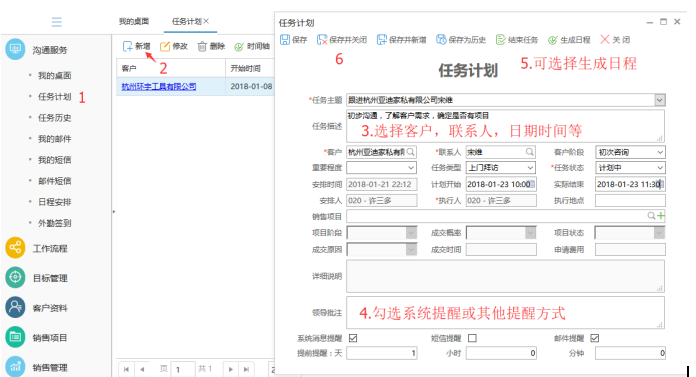Screen dimensions: 696x377
Task: Toggle the 系统消息提醒 checkbox
Action: [353, 338]
